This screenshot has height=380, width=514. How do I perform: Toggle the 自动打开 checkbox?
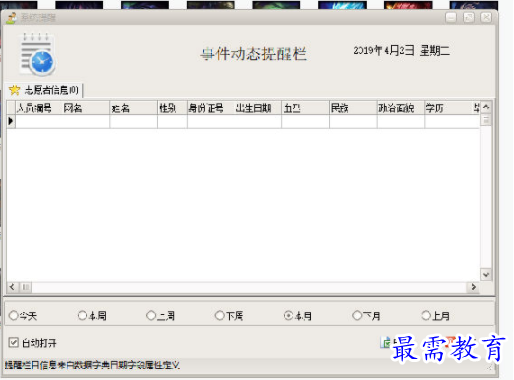[x=14, y=342]
